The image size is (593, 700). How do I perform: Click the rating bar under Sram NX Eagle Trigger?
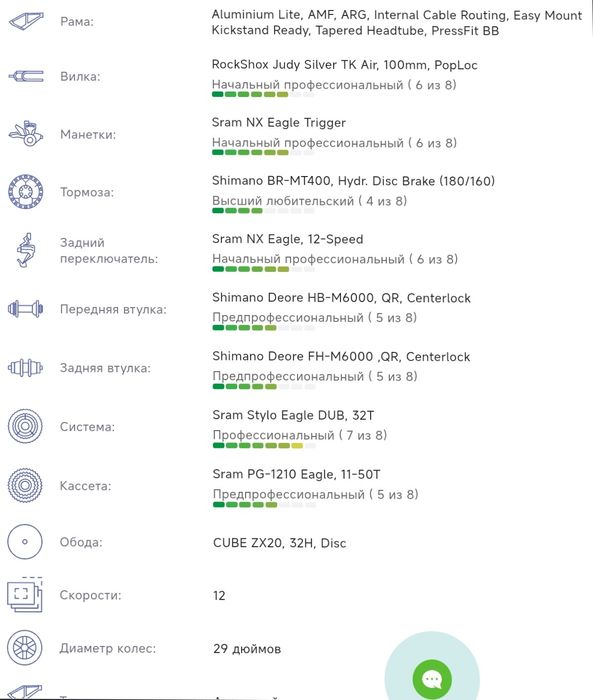pos(263,153)
